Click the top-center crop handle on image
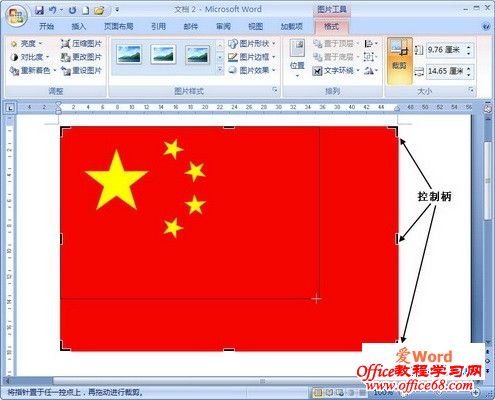 pyautogui.click(x=229, y=128)
